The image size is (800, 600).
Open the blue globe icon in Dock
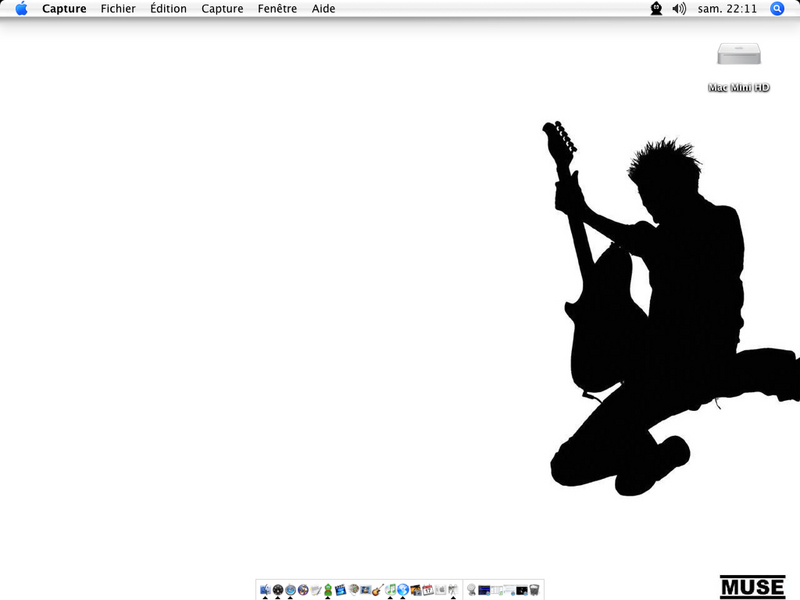pos(403,590)
